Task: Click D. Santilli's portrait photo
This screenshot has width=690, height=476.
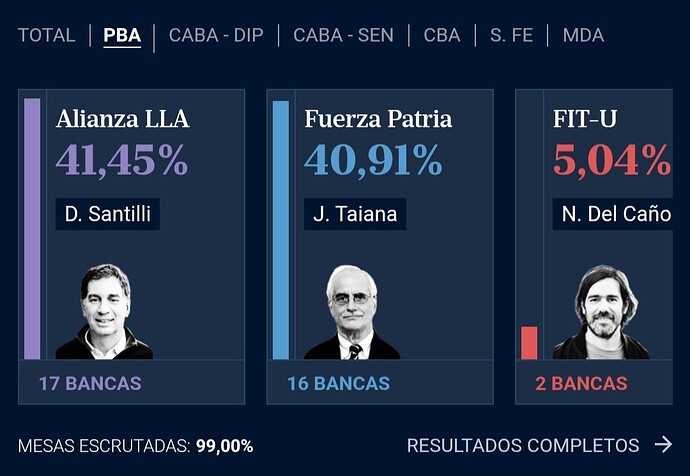Action: coord(105,312)
